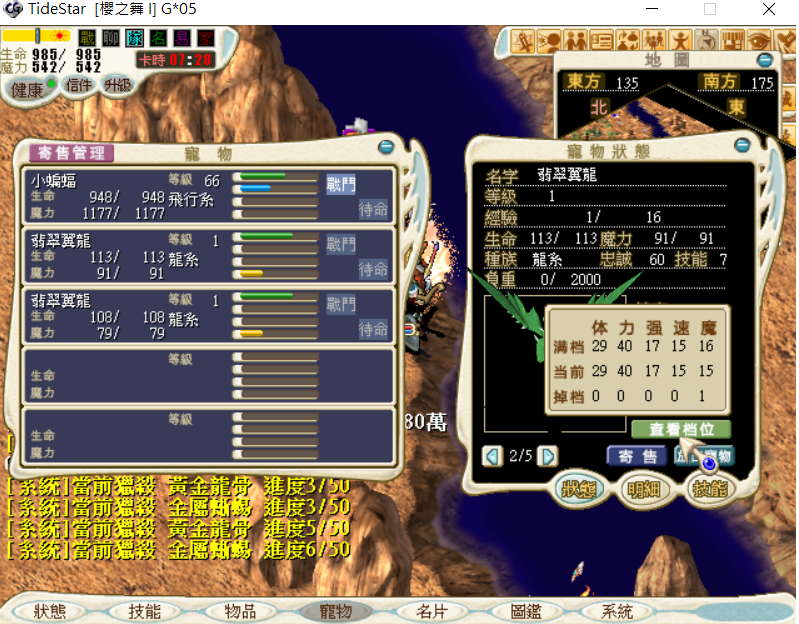The image size is (799, 624).
Task: Click the shouting-head chat action icon
Action: pyautogui.click(x=549, y=41)
